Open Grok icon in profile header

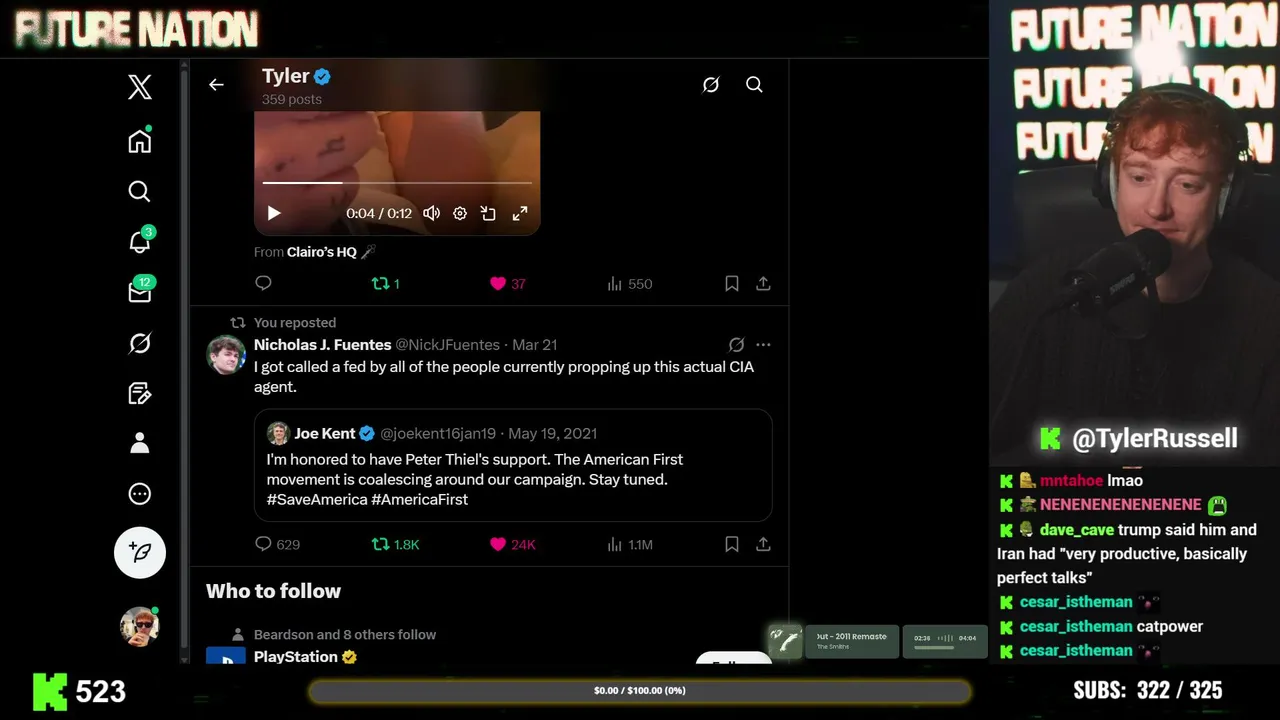(711, 85)
